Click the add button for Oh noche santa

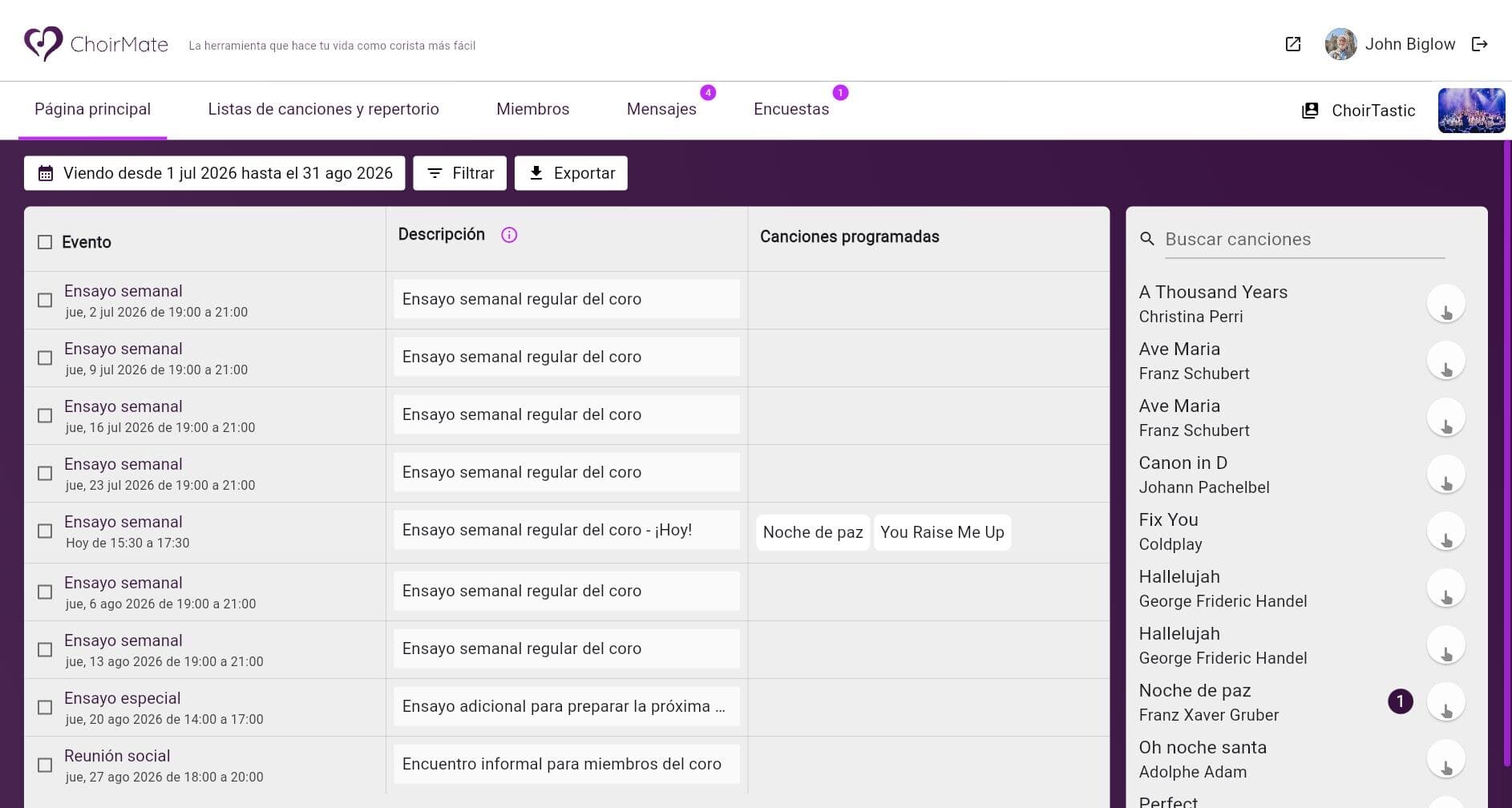pos(1446,759)
